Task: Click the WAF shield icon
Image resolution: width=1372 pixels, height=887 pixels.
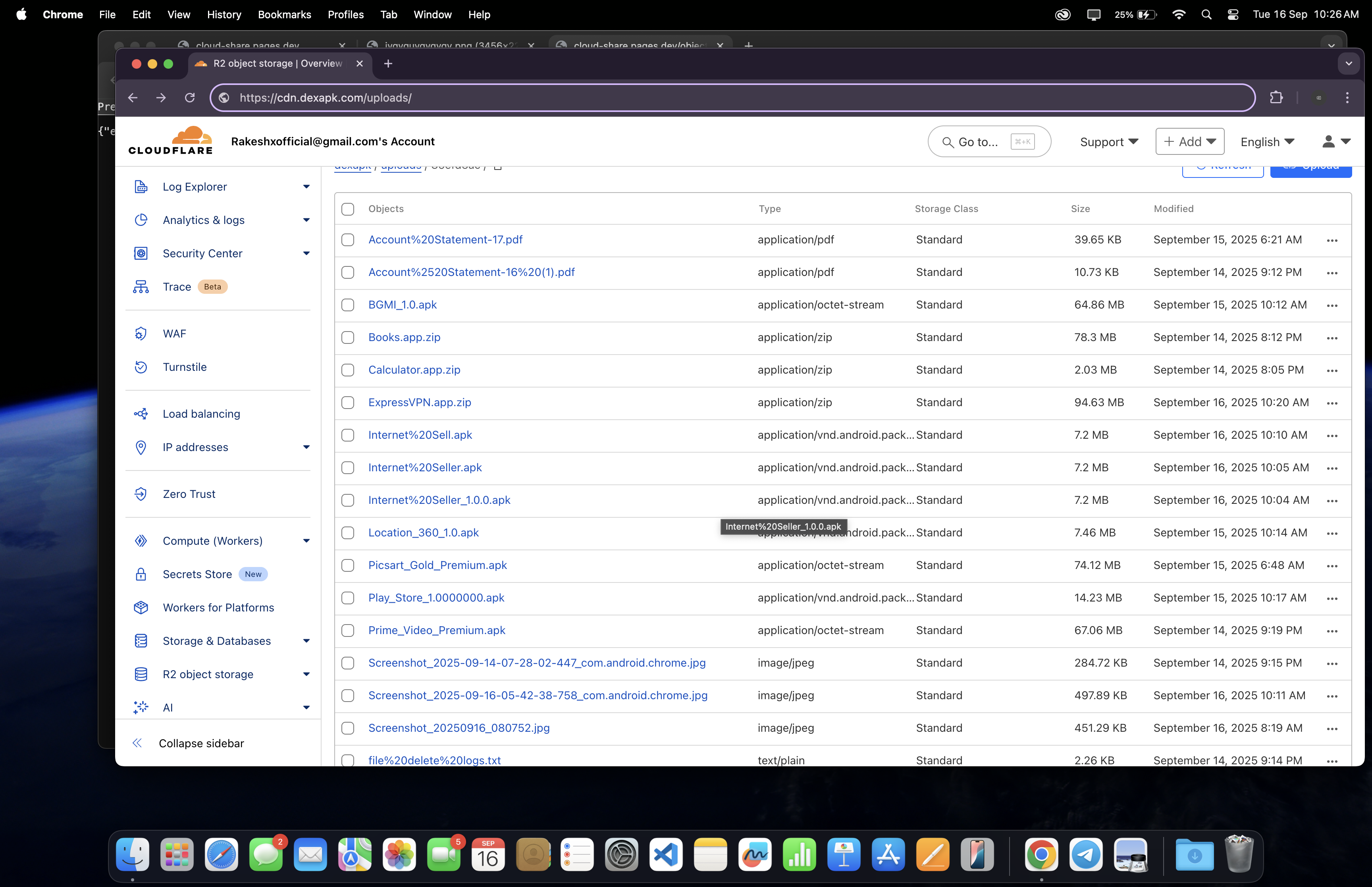Action: pyautogui.click(x=141, y=334)
